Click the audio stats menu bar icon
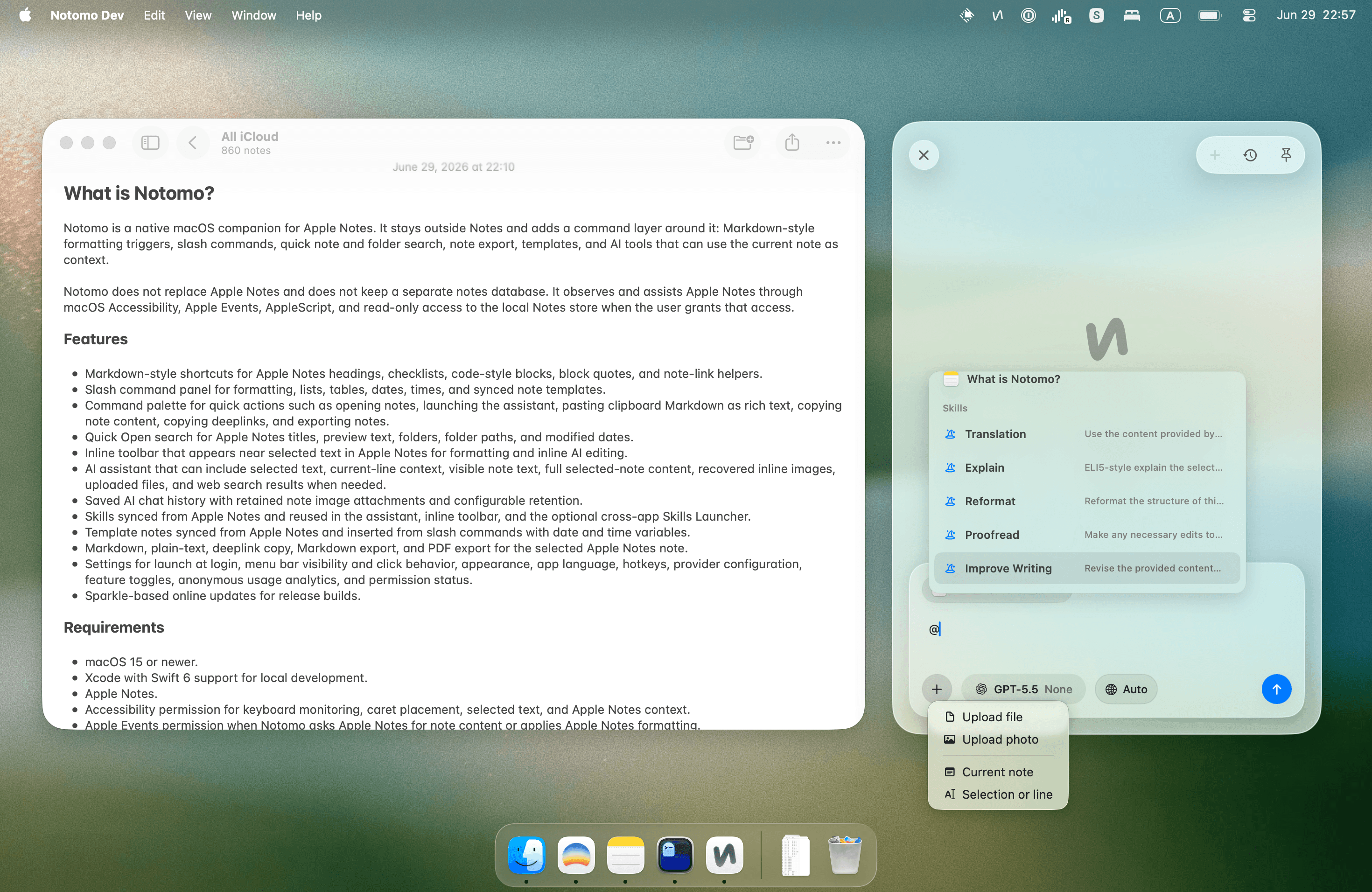1372x892 pixels. click(1061, 15)
